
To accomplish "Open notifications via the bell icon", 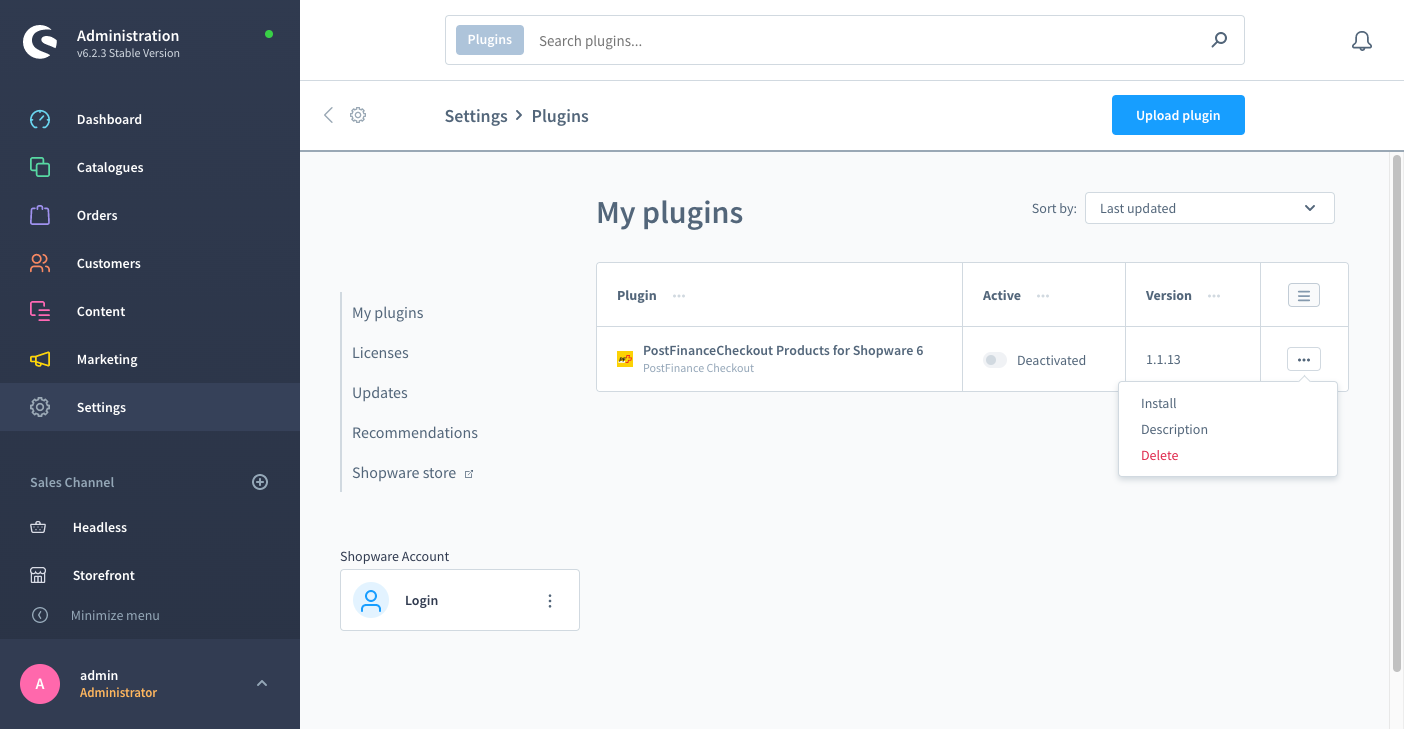I will [x=1361, y=41].
